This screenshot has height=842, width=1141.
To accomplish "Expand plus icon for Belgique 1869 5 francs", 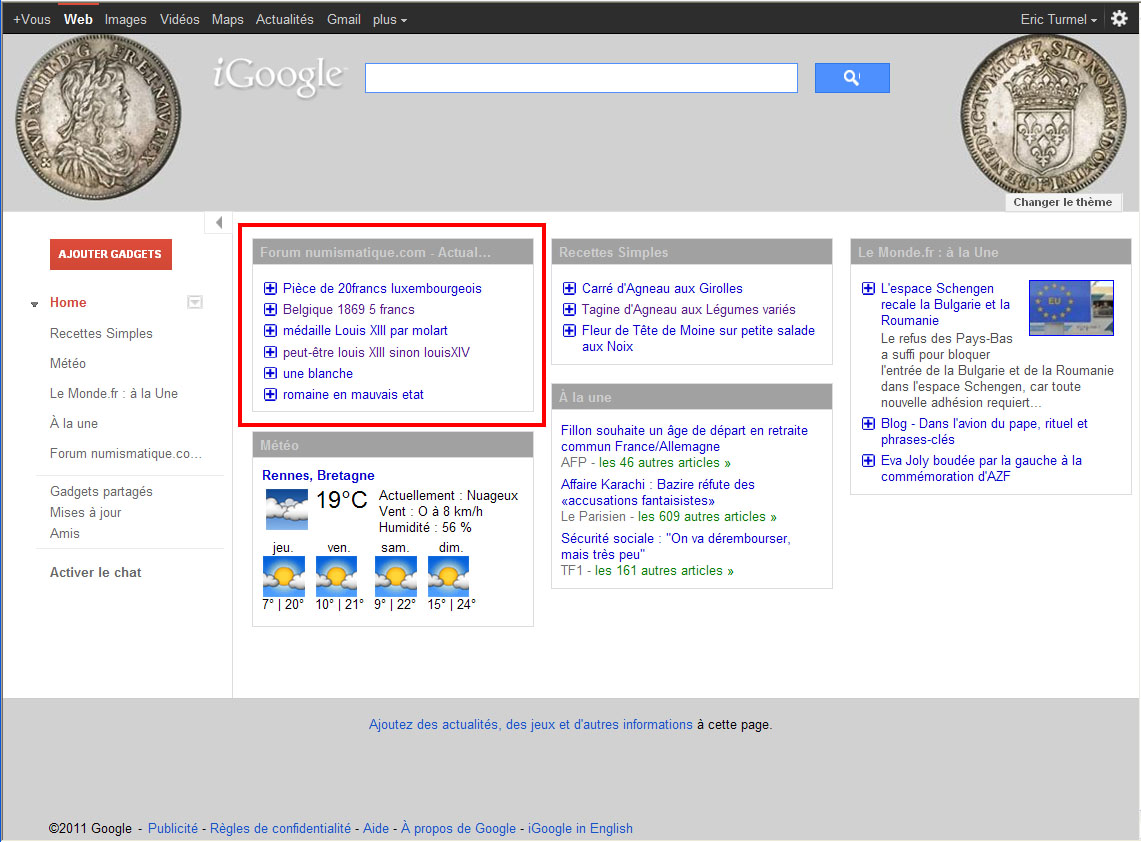I will click(270, 309).
